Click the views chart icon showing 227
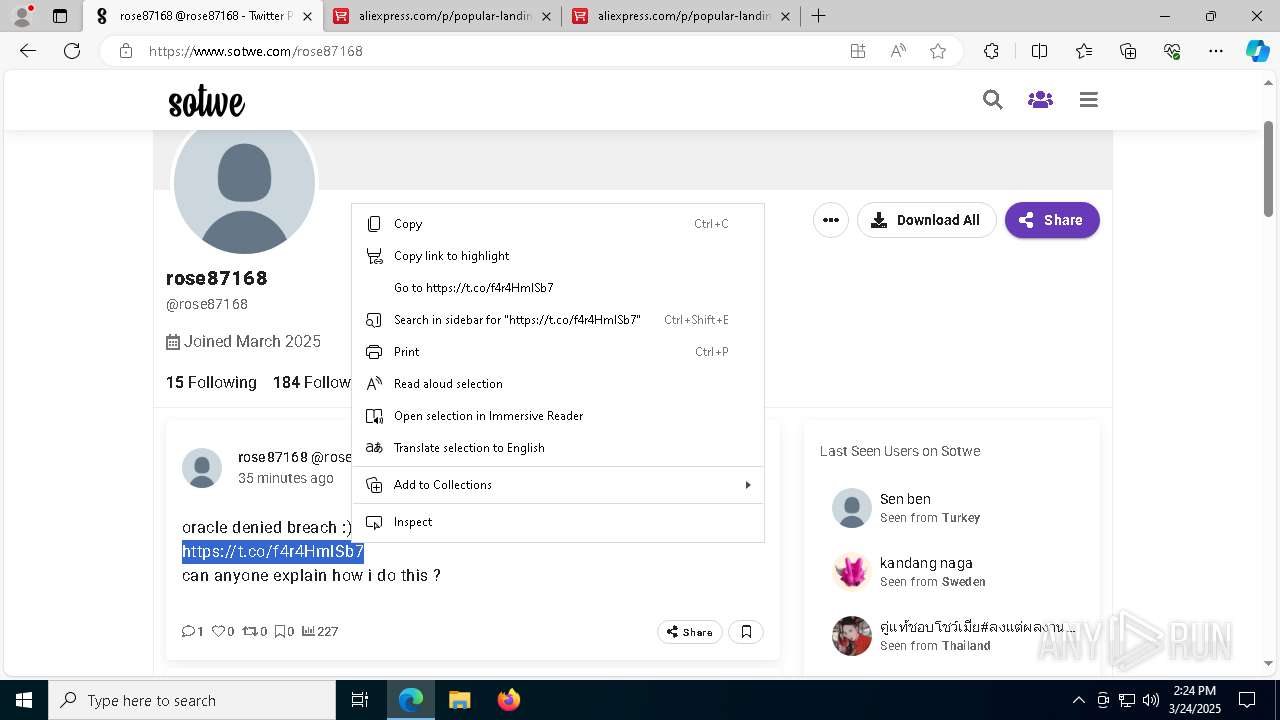The height and width of the screenshot is (720, 1280). 308,631
